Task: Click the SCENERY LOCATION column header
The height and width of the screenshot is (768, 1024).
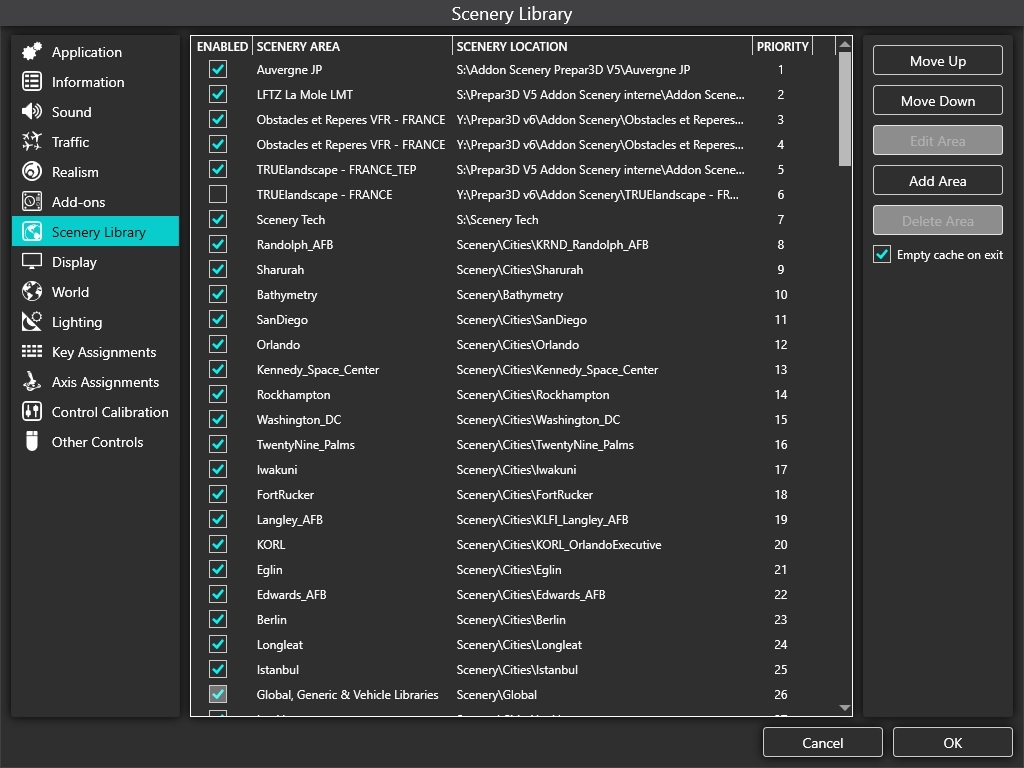Action: (602, 46)
